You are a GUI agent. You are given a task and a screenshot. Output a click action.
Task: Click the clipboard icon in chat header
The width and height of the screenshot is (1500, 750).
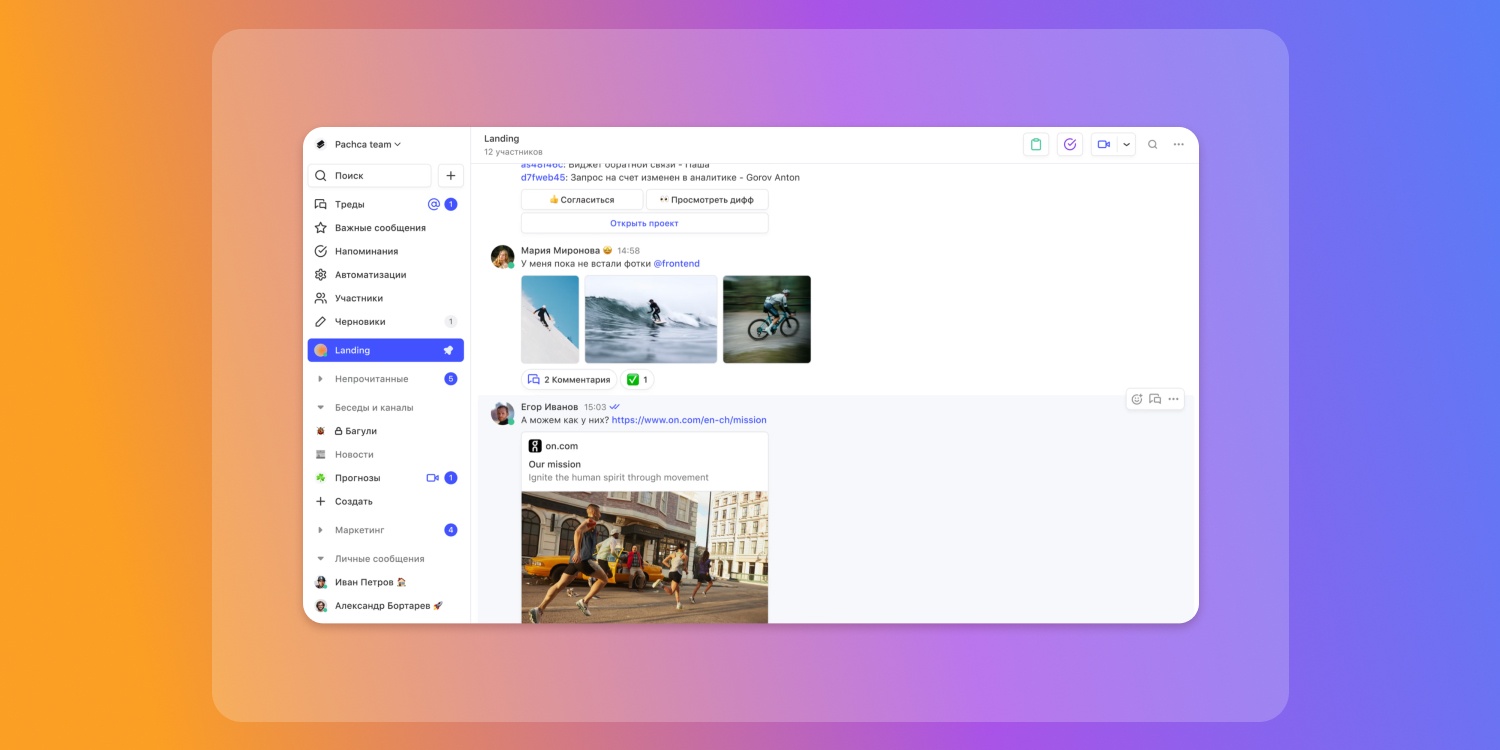(1036, 145)
